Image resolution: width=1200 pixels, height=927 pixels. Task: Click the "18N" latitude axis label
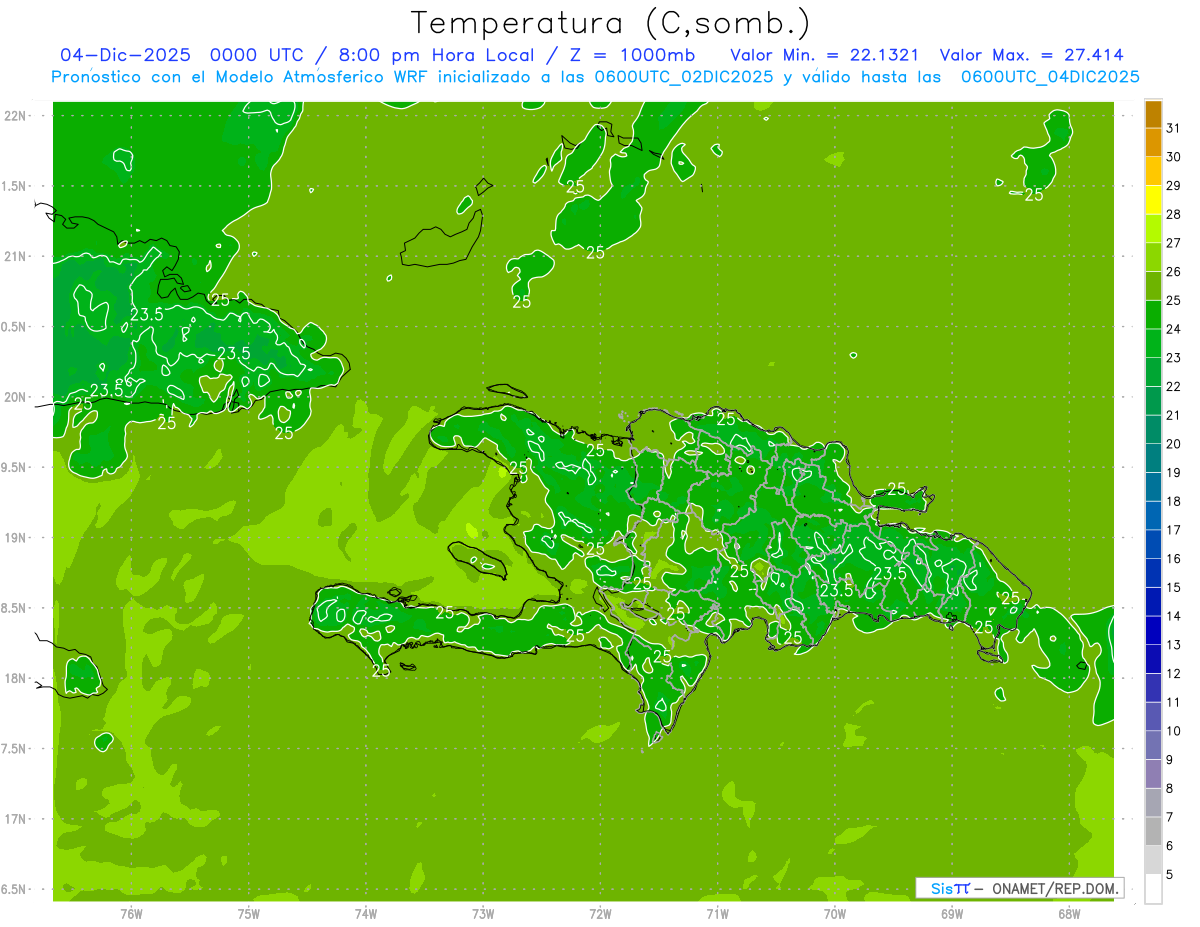click(x=14, y=679)
